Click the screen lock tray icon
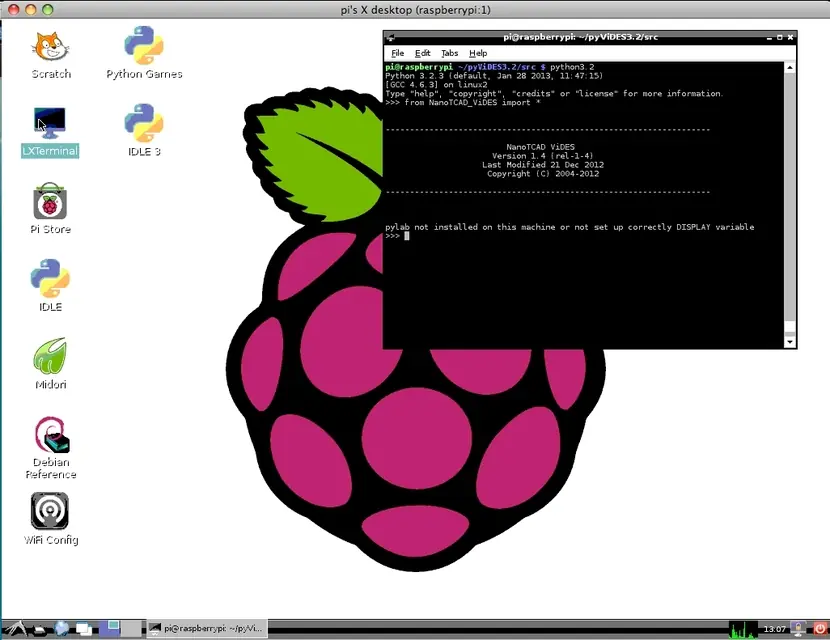Screen dimensions: 830x640 coord(798,629)
